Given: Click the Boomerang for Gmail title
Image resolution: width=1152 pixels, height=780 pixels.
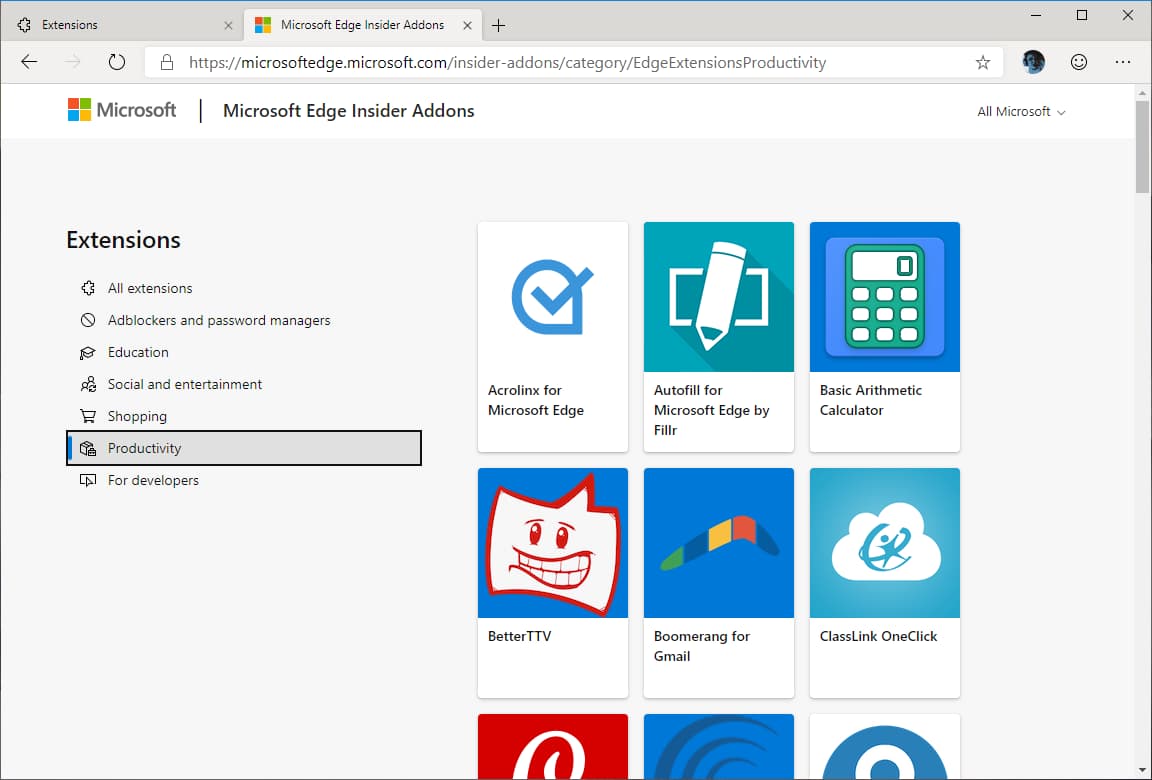Looking at the screenshot, I should click(702, 646).
